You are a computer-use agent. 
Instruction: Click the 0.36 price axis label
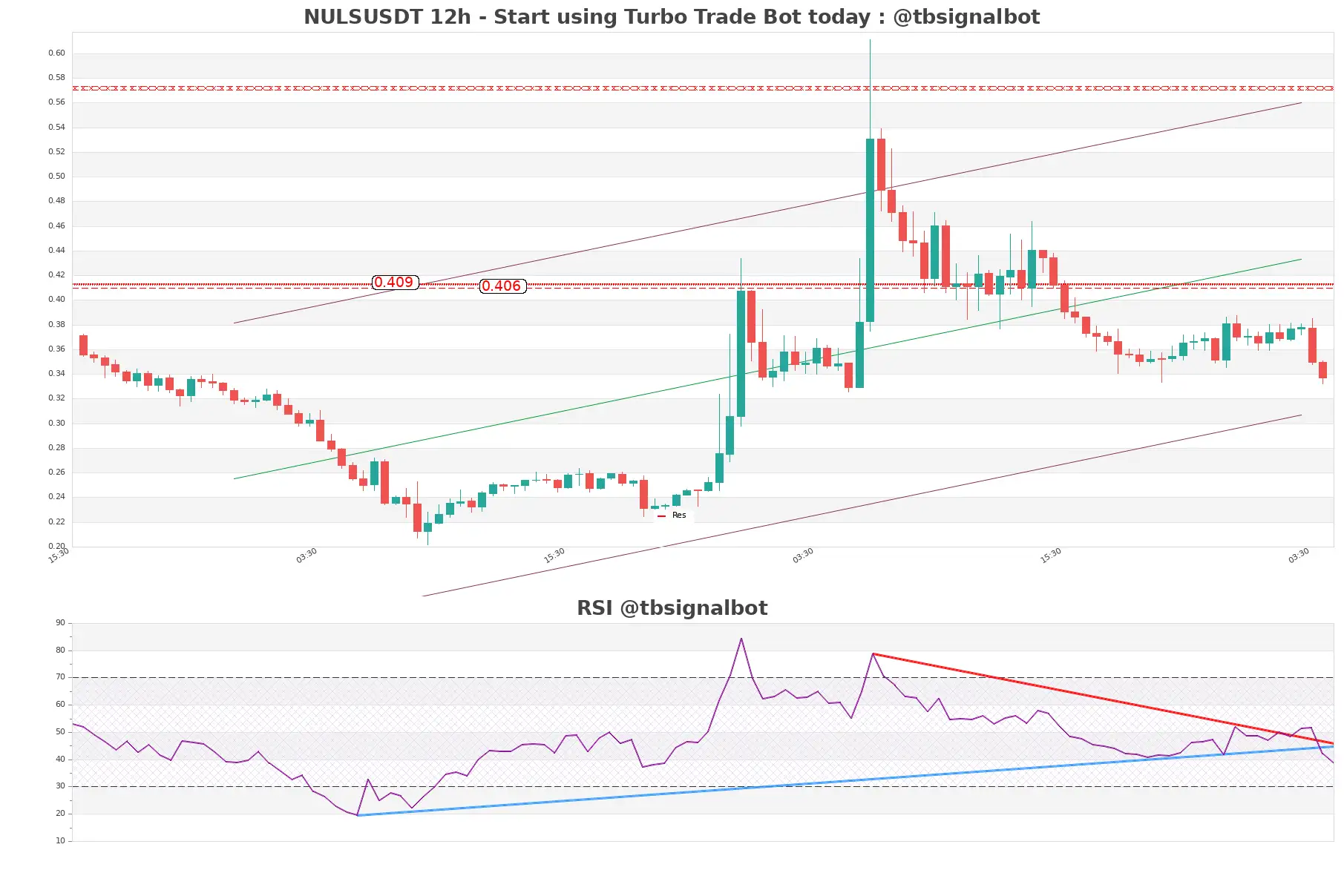(56, 349)
